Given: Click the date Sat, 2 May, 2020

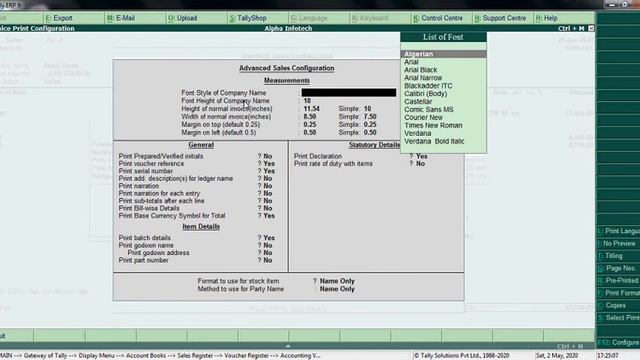Looking at the screenshot, I should 557,356.
